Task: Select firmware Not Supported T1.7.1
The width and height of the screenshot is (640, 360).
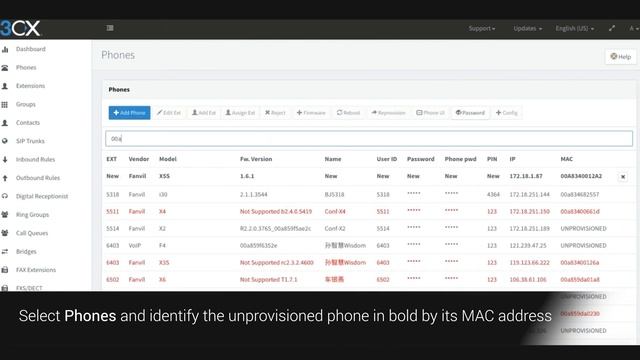Action: [268, 280]
